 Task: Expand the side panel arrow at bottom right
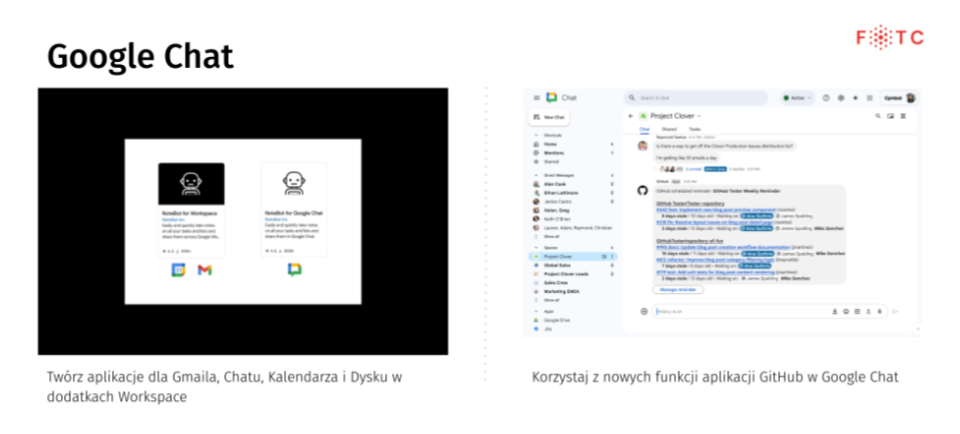(917, 329)
